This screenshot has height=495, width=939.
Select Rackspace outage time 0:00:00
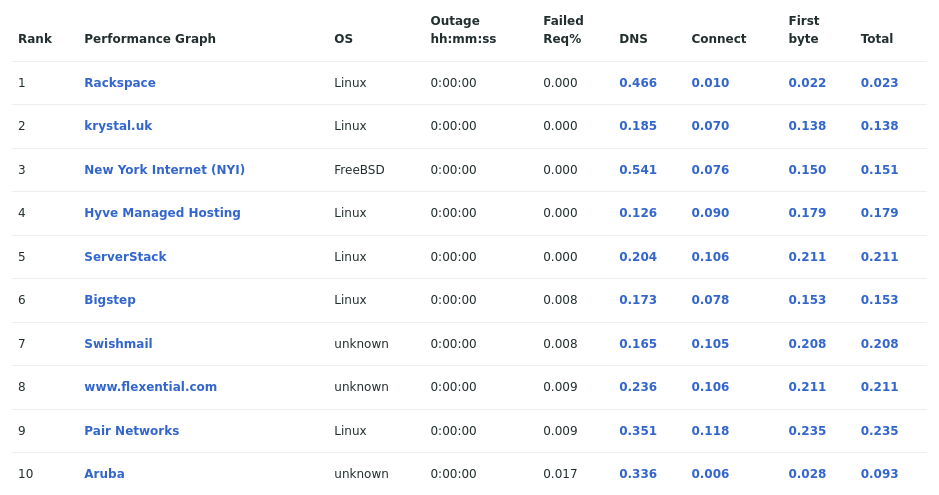click(x=453, y=83)
